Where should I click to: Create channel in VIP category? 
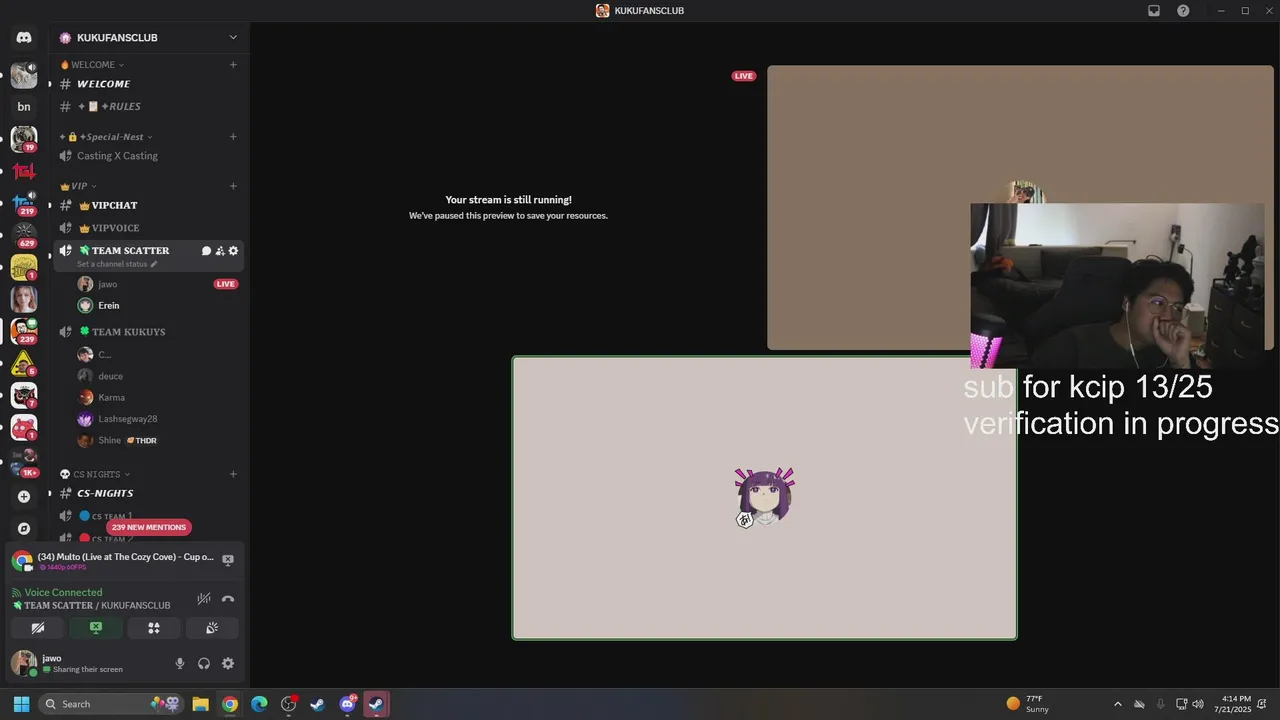pos(233,186)
